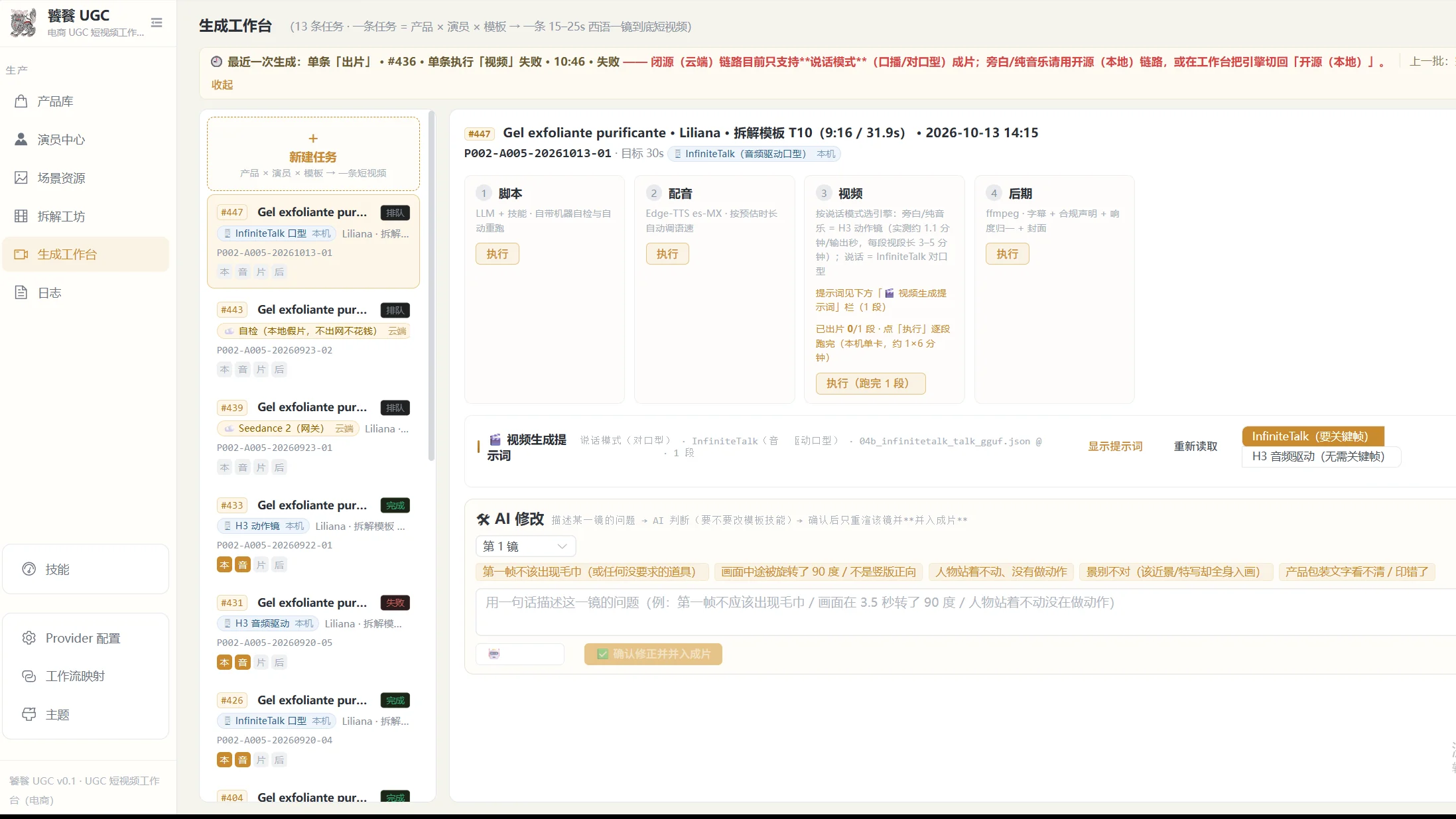
Task: Click the 生成工作台 camera icon
Action: pos(21,255)
